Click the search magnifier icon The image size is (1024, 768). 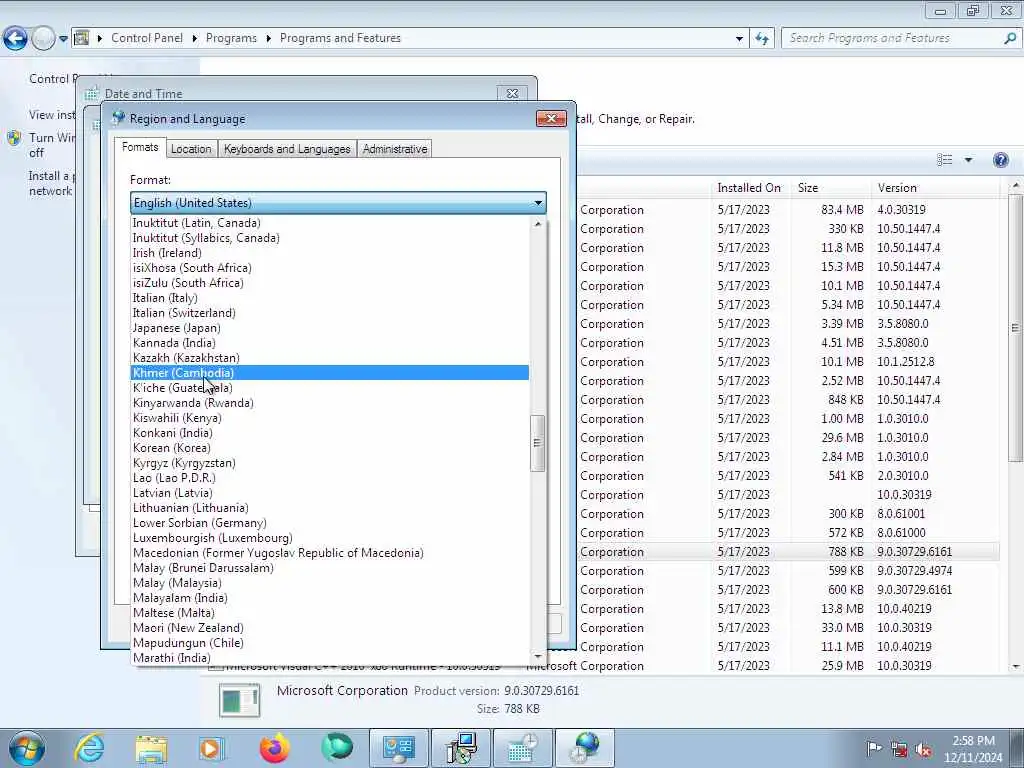click(1010, 38)
